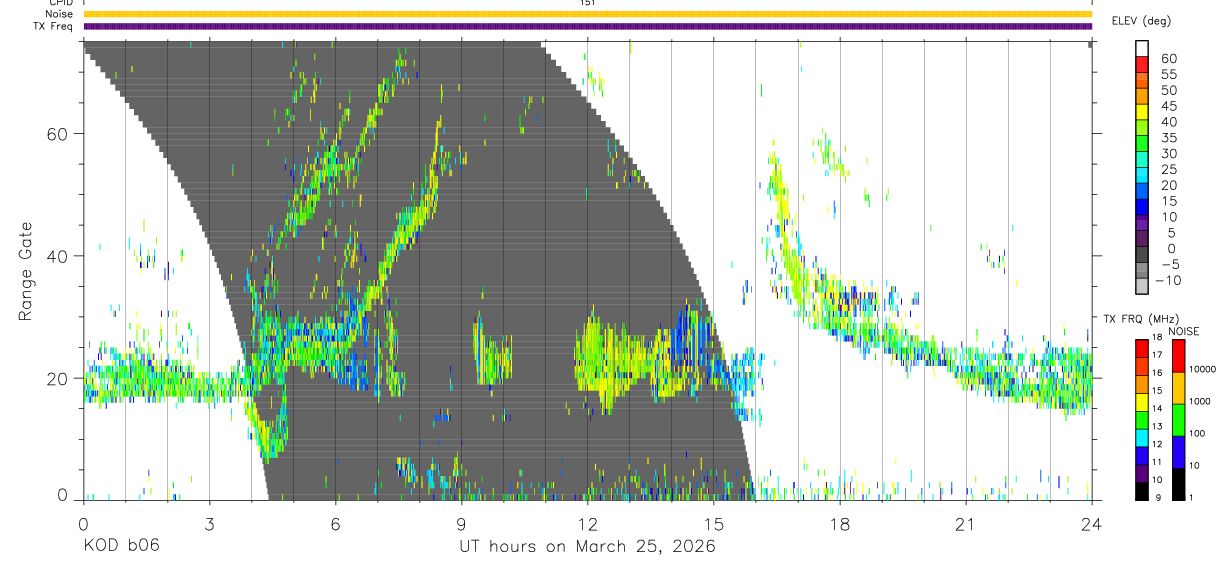Image resolution: width=1228 pixels, height=567 pixels.
Task: Select the green segment of NOISE bar
Action: 1178,420
